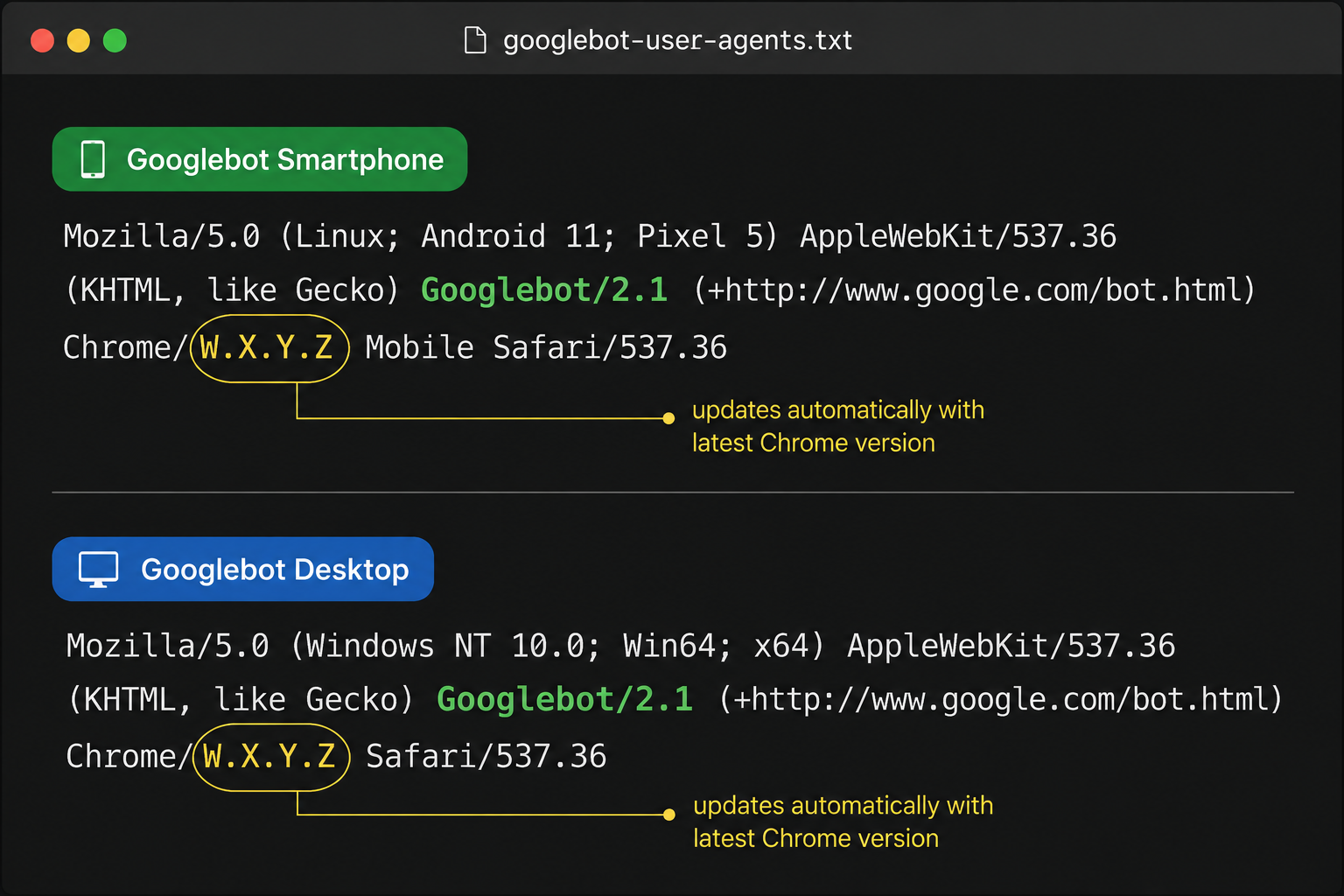Click the googlebot-user-agents.txt title text

677,40
